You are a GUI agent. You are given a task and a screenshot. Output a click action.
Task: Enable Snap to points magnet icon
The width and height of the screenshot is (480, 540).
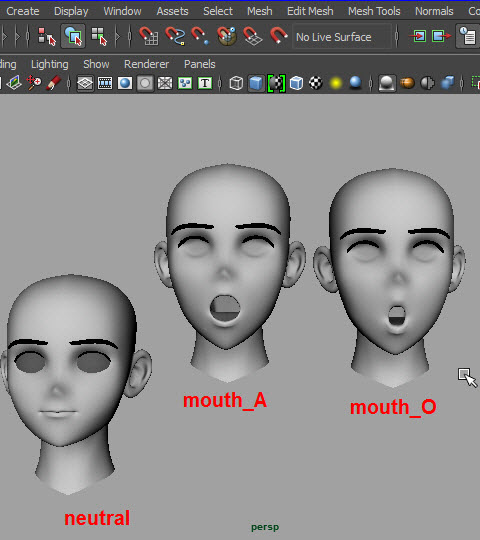[x=200, y=36]
